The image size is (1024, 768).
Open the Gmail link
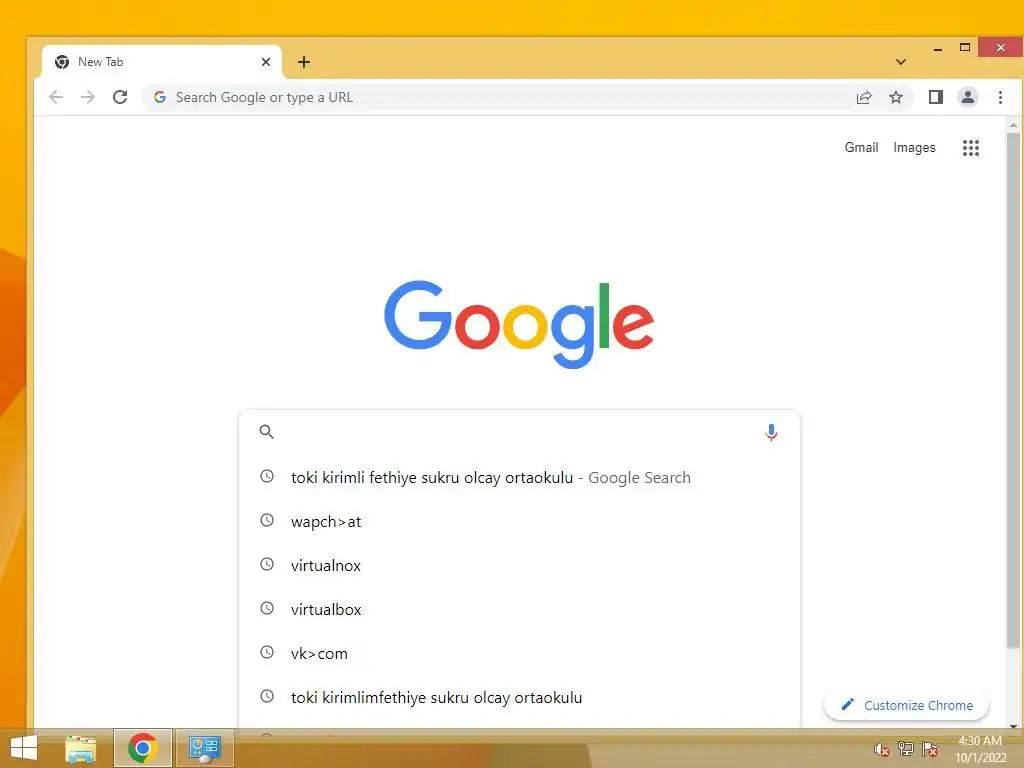coord(861,148)
